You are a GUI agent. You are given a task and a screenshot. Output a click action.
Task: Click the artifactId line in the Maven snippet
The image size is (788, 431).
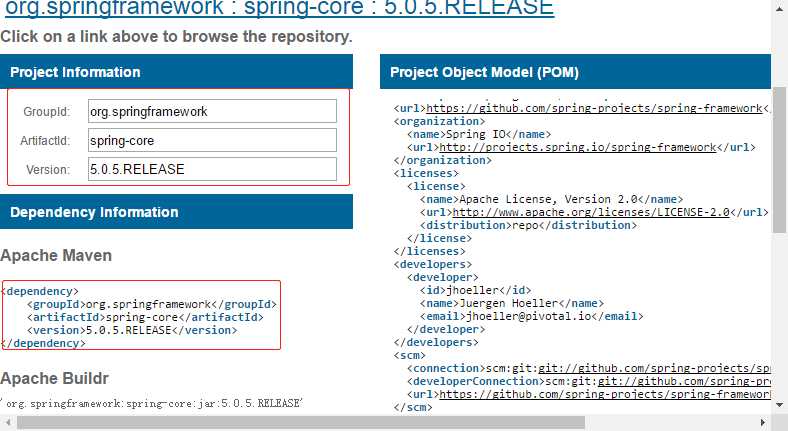click(x=145, y=317)
